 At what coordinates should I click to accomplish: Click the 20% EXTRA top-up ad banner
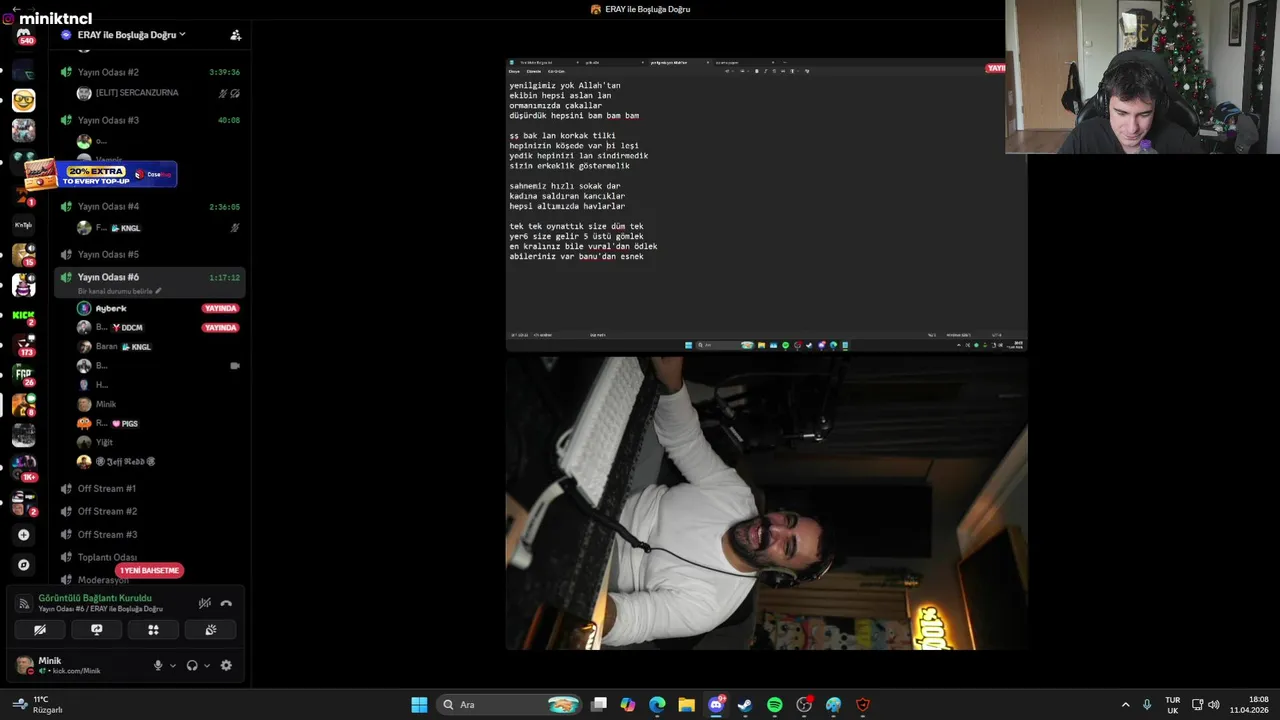point(100,174)
